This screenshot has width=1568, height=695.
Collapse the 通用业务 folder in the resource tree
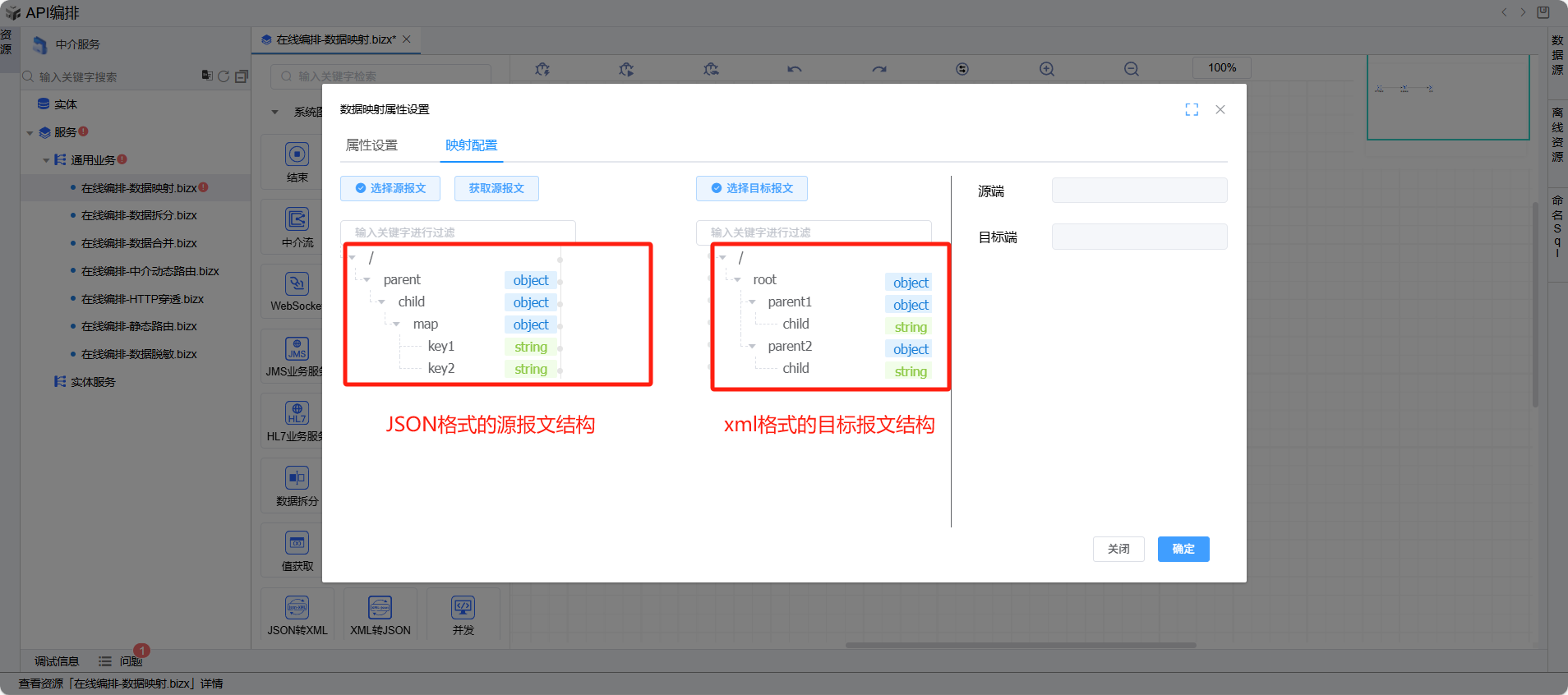click(x=46, y=160)
